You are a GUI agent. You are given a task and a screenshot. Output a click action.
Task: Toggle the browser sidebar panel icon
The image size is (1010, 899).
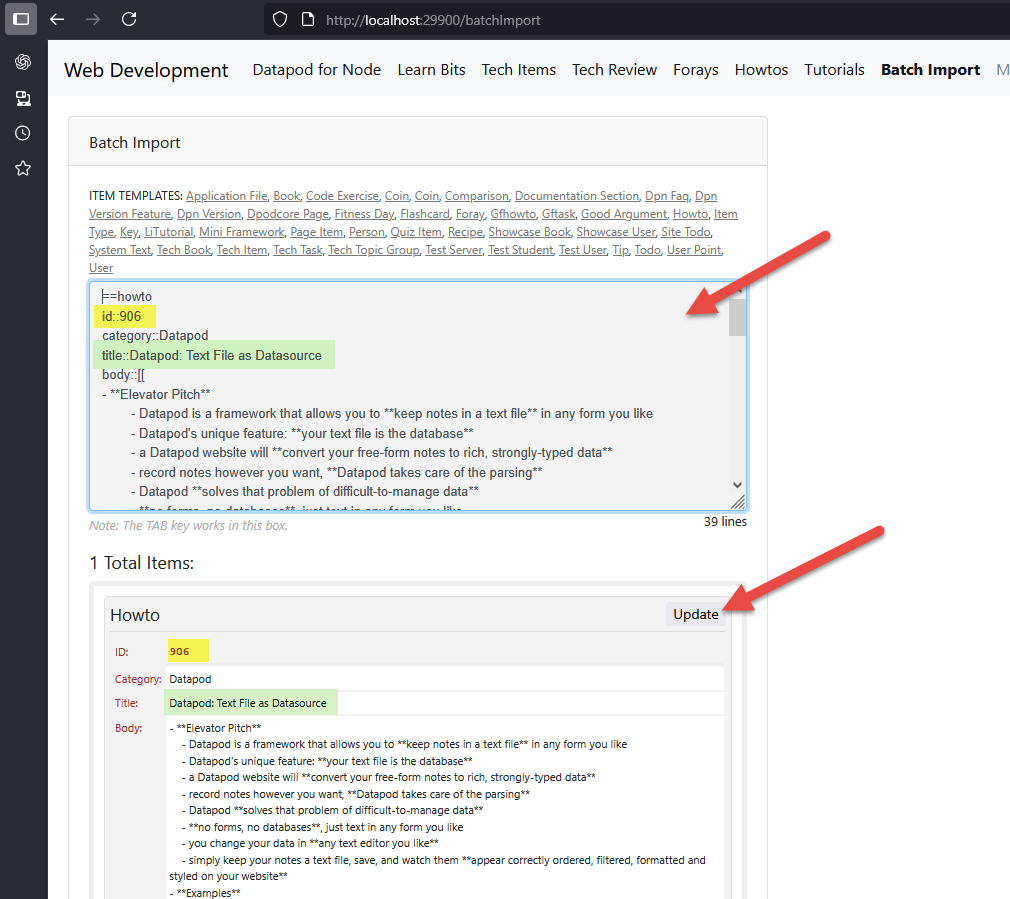point(21,19)
